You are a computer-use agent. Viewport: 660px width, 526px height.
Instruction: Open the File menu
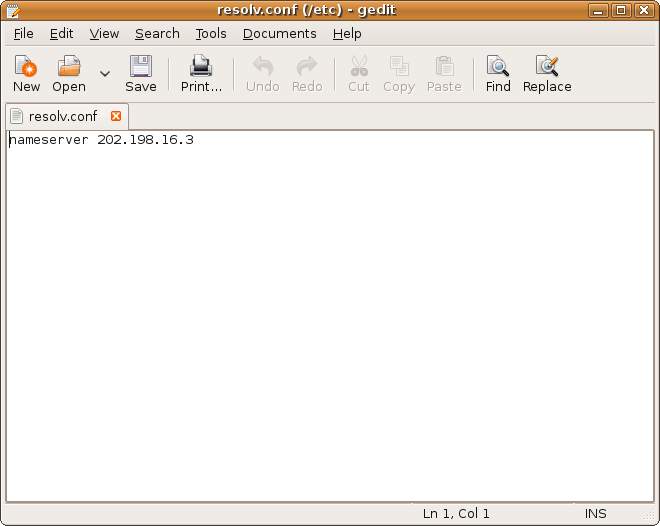[24, 34]
